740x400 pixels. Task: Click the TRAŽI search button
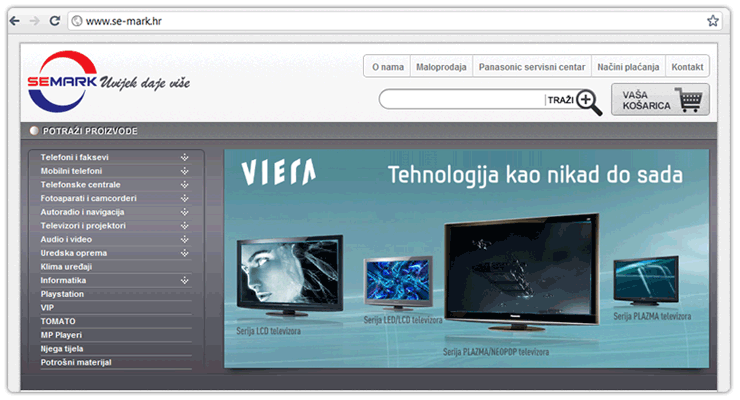click(561, 100)
